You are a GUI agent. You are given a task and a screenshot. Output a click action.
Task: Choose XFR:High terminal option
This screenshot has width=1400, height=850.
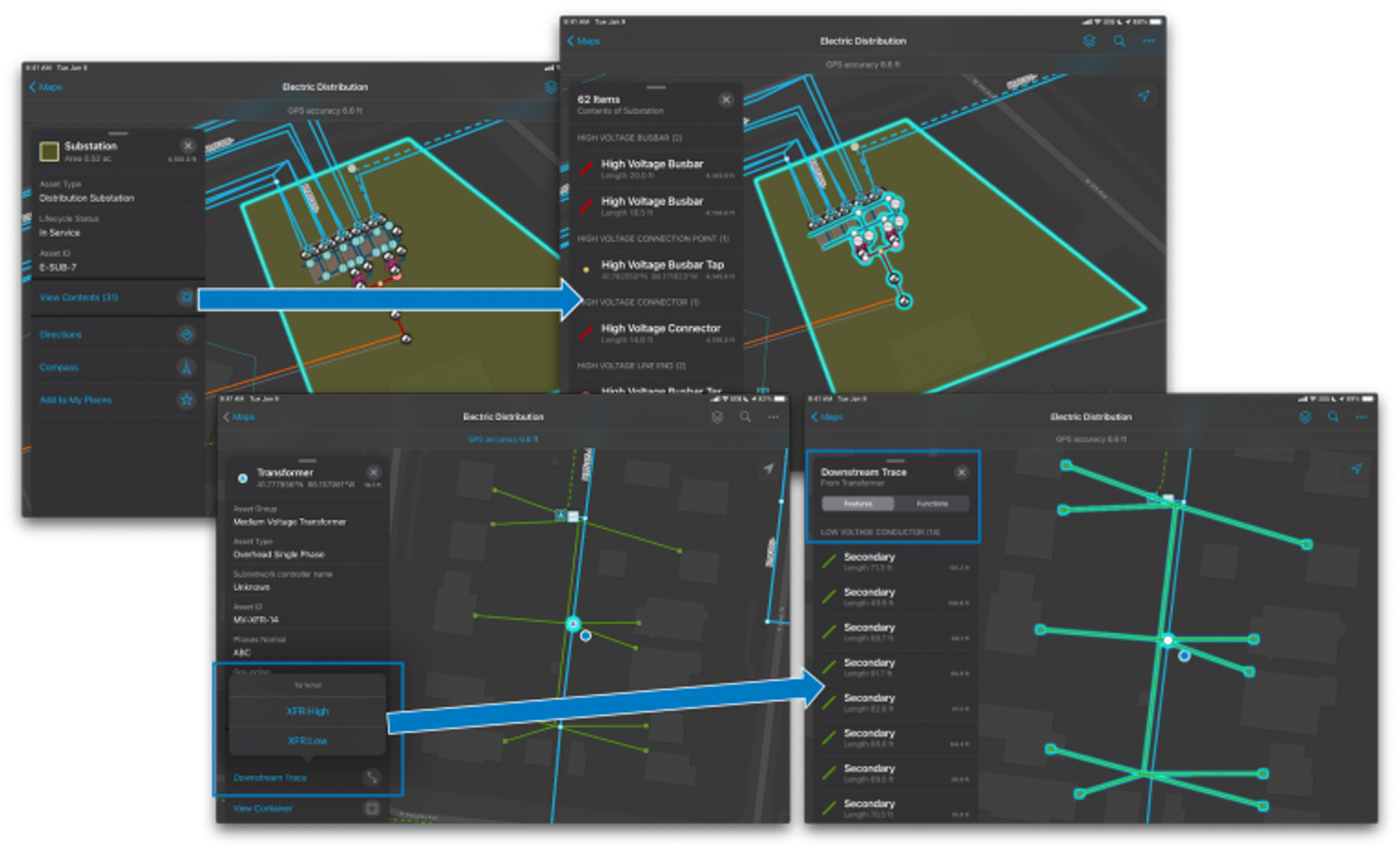click(x=307, y=711)
